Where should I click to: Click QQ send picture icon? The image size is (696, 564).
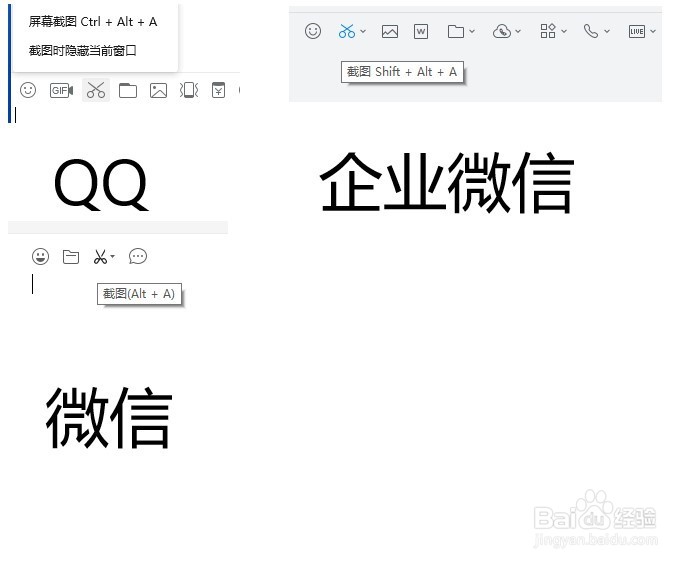158,91
